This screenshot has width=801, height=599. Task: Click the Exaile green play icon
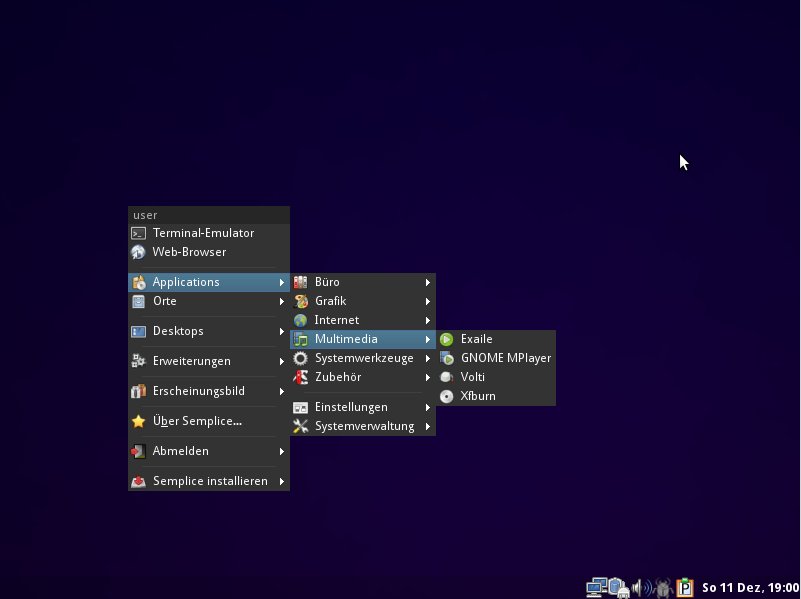click(446, 340)
